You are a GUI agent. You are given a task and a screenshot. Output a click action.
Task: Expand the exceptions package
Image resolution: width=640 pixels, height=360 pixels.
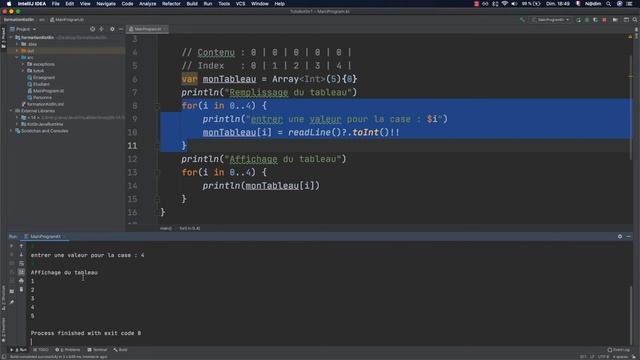click(23, 64)
